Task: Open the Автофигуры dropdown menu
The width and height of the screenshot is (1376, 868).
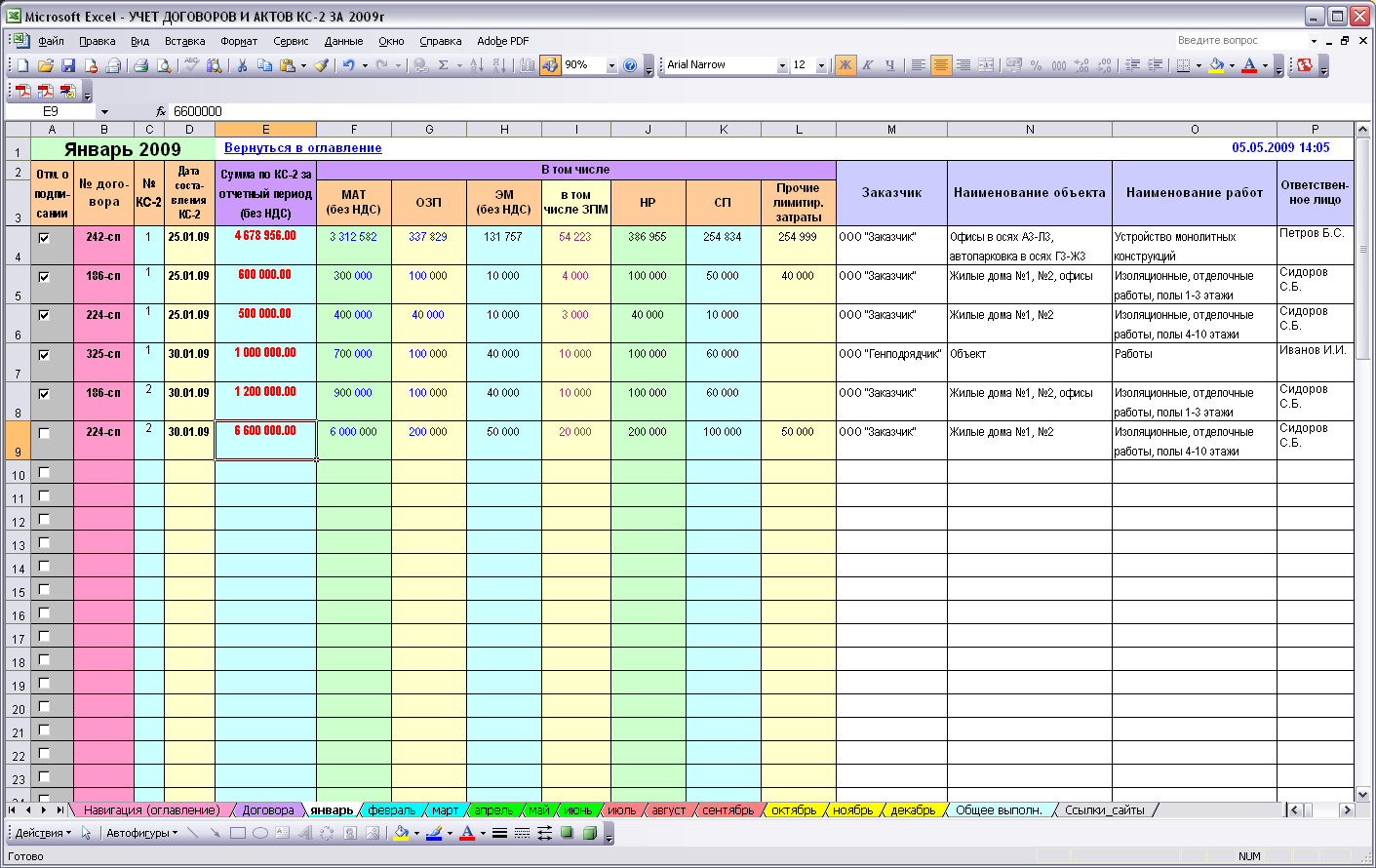Action: (142, 833)
